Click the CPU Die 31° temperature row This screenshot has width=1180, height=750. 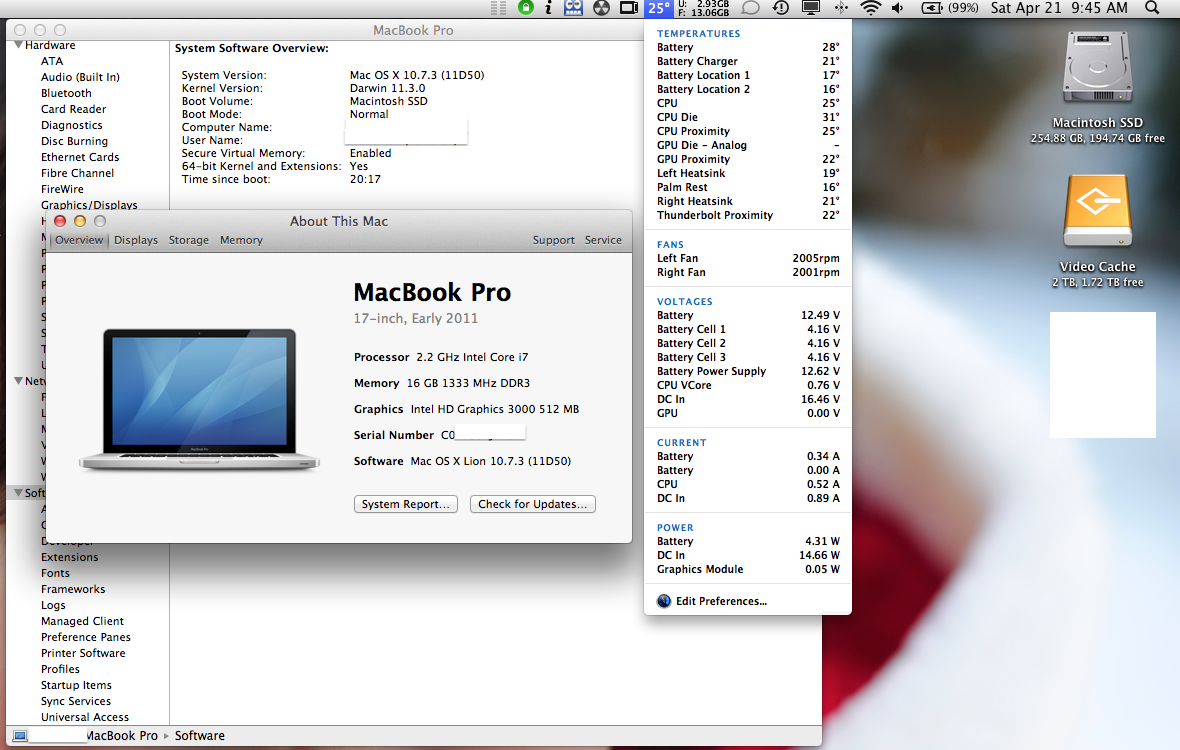coord(748,117)
